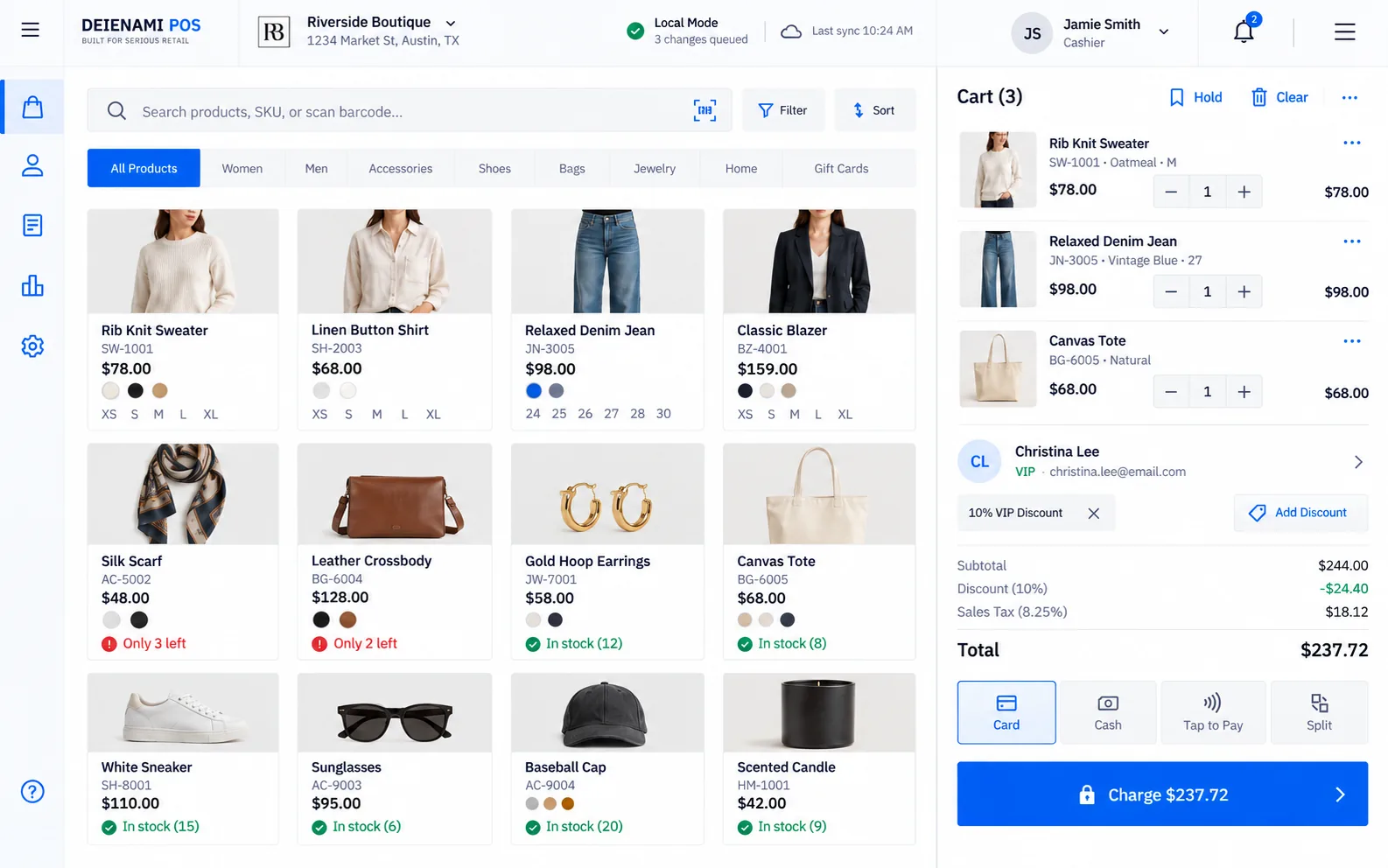The width and height of the screenshot is (1388, 868).
Task: Open options for Relaxed Denim Jean cart item
Action: [x=1351, y=241]
